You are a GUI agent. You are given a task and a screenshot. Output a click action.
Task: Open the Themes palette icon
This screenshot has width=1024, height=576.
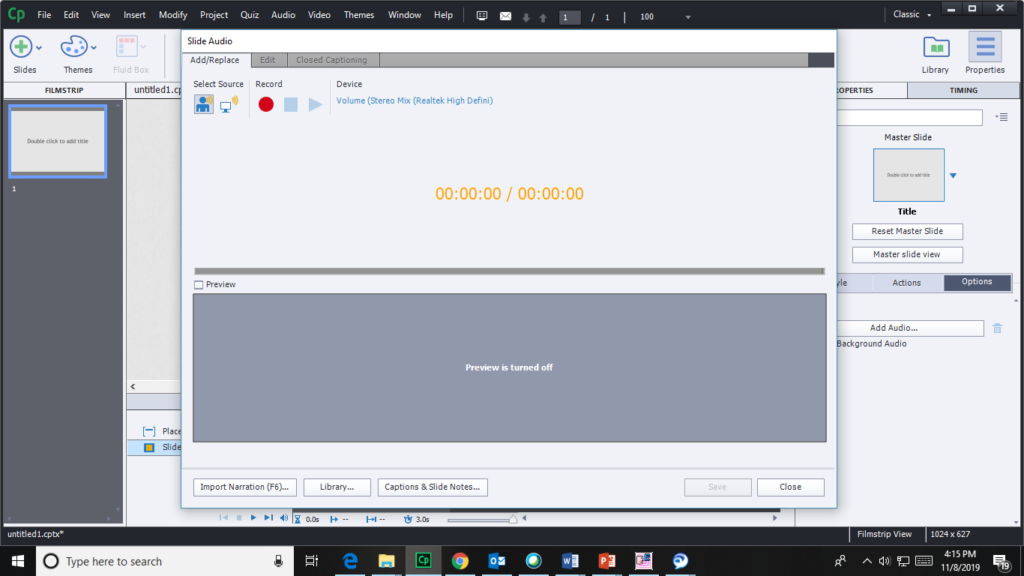tap(73, 47)
